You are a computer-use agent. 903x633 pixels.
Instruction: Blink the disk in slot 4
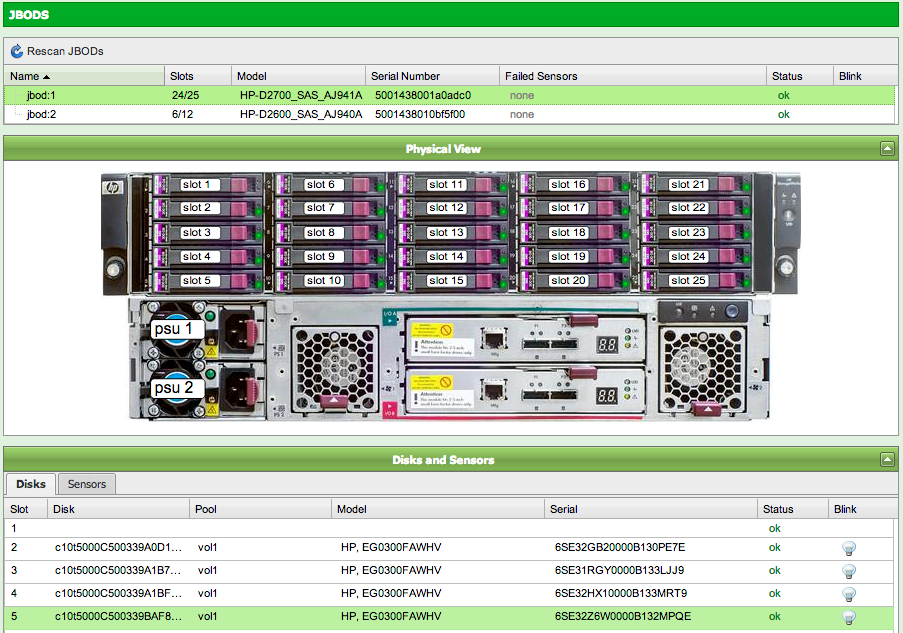pos(848,594)
